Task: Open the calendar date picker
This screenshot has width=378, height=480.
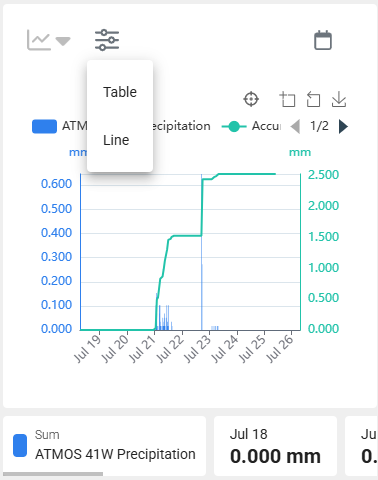Action: pos(323,40)
